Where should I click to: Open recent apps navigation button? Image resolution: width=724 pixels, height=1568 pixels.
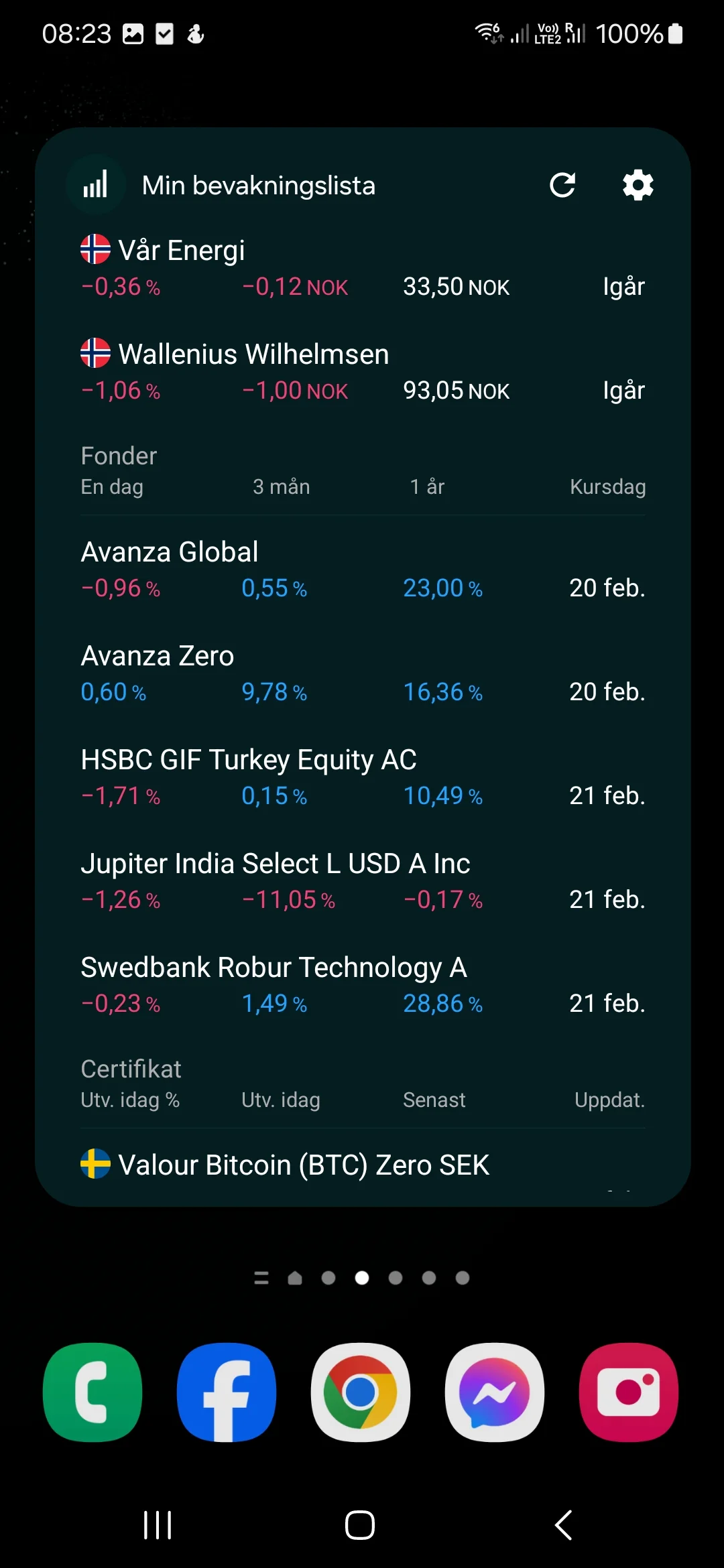[x=158, y=1525]
